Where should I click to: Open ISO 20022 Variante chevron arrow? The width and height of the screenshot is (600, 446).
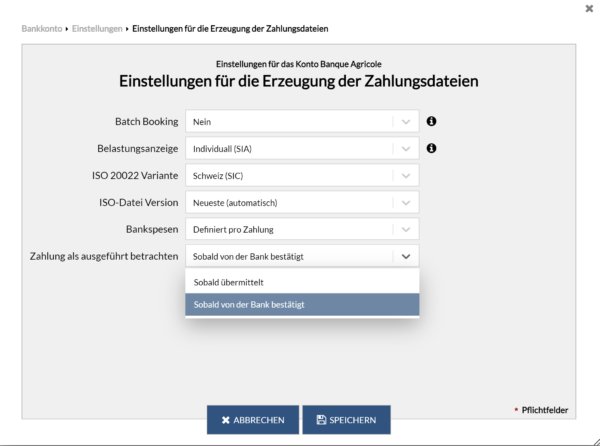click(405, 175)
